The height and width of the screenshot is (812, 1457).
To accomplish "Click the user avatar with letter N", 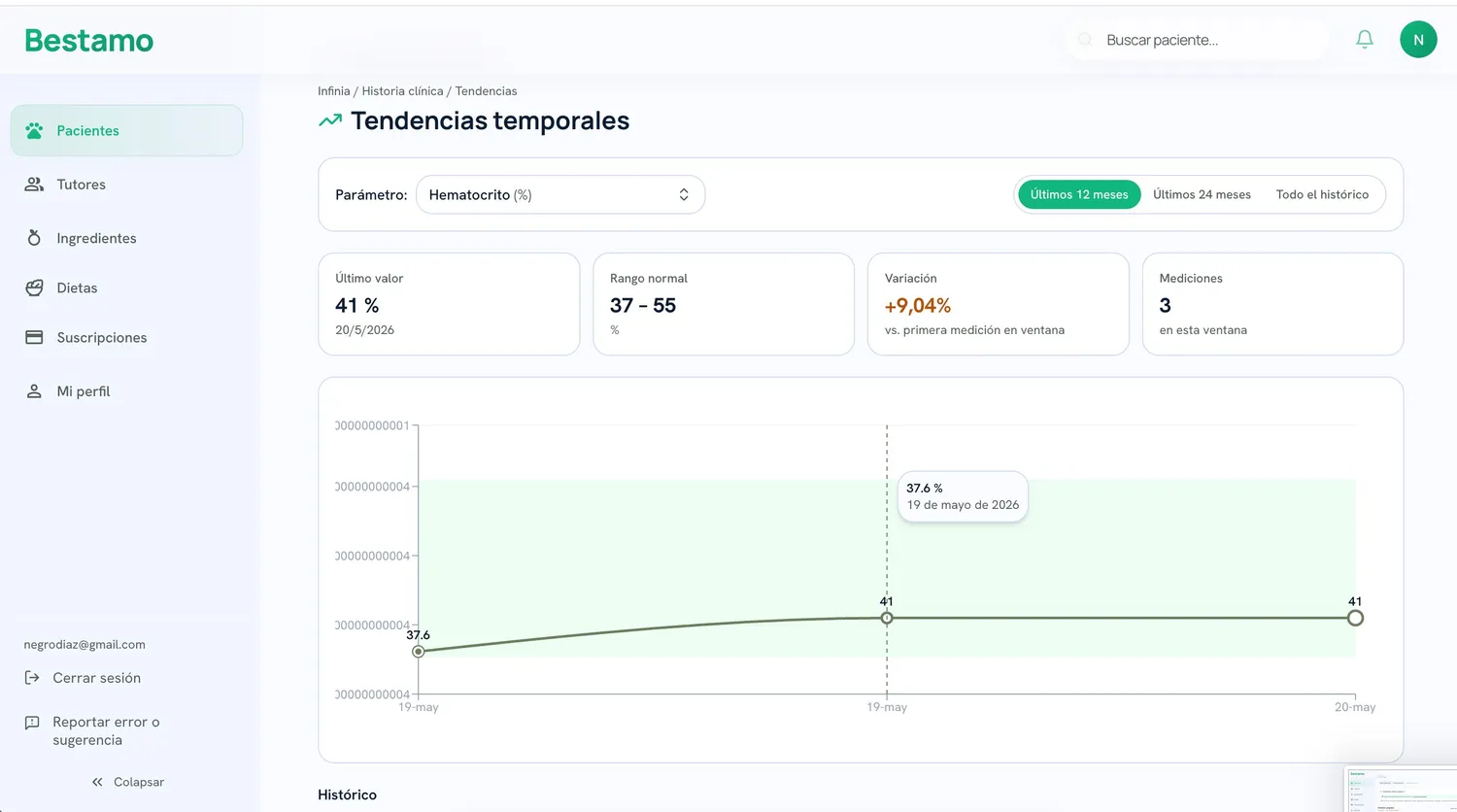I will [x=1418, y=40].
